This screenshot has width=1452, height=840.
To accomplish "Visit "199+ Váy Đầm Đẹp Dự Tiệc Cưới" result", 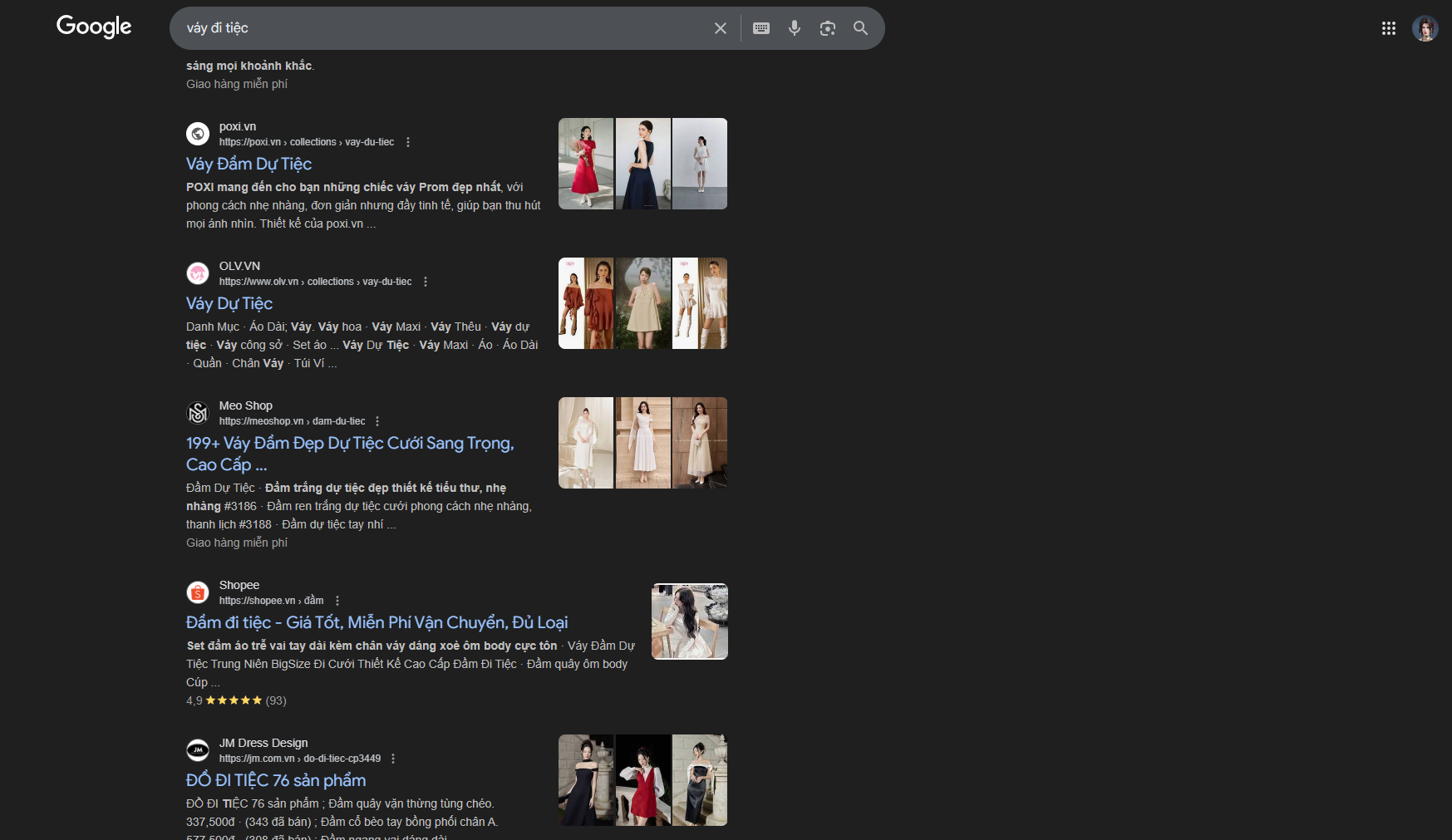I will 349,444.
